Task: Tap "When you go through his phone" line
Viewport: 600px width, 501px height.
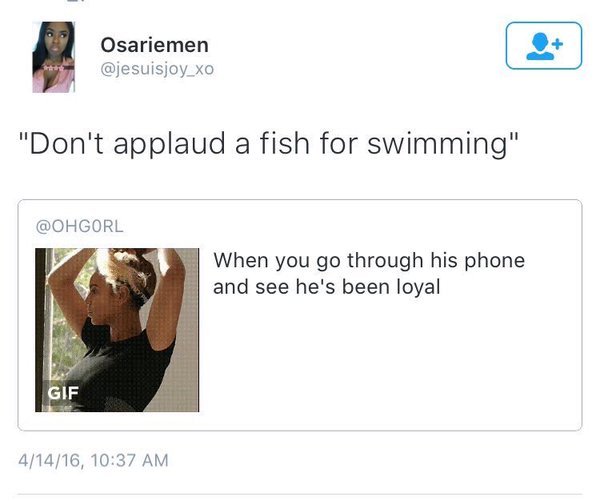Action: pos(369,261)
